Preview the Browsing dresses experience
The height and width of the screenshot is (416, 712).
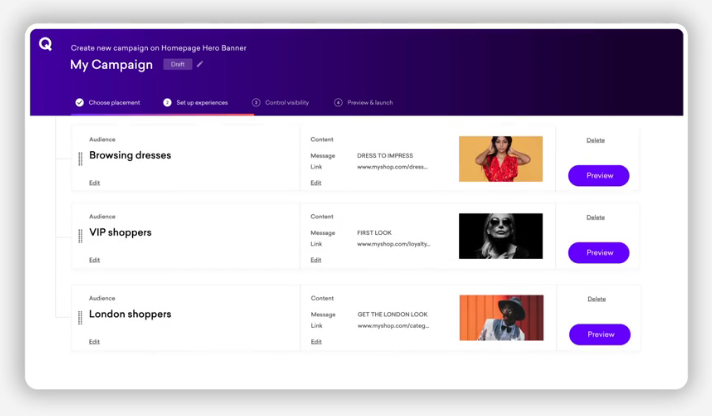point(598,176)
